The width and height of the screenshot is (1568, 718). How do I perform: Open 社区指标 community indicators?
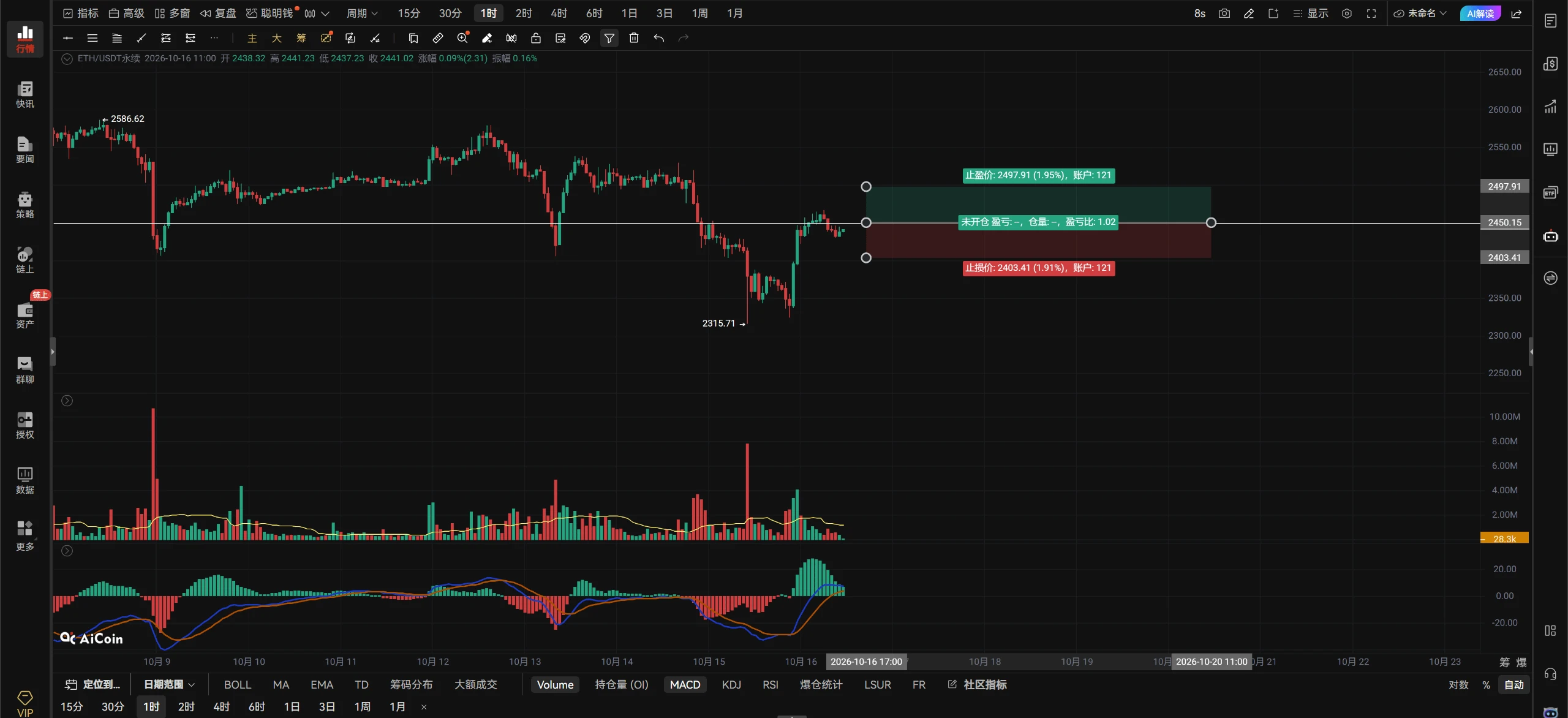pos(977,684)
